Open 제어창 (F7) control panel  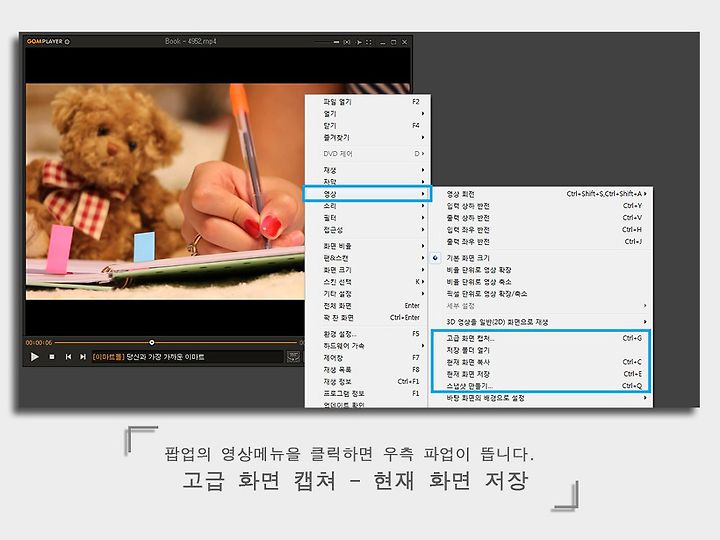click(367, 358)
